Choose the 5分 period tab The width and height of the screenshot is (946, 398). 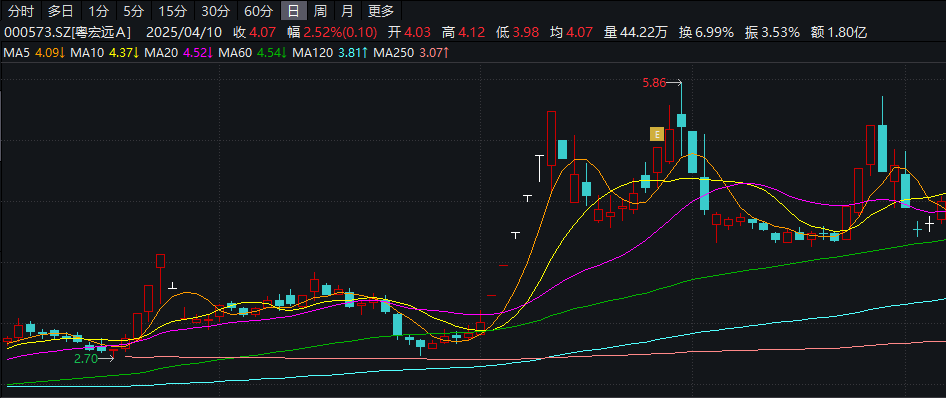(x=133, y=11)
